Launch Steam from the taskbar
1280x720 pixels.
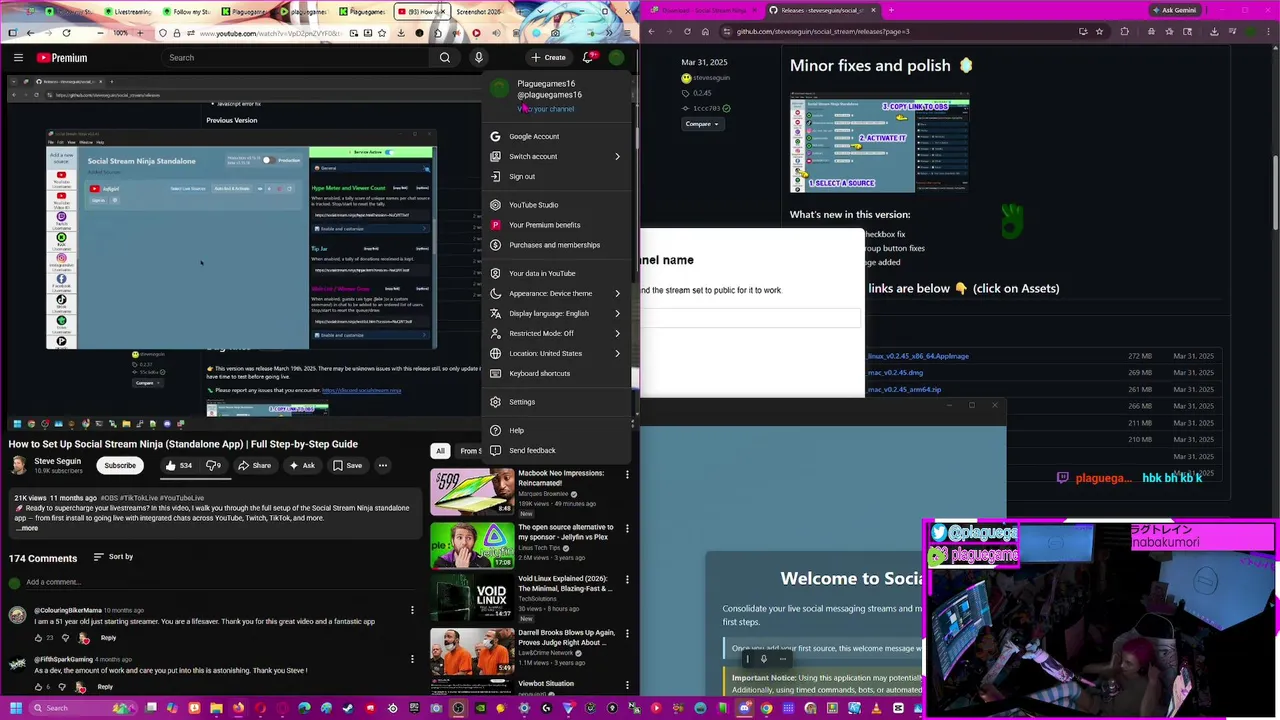348,708
